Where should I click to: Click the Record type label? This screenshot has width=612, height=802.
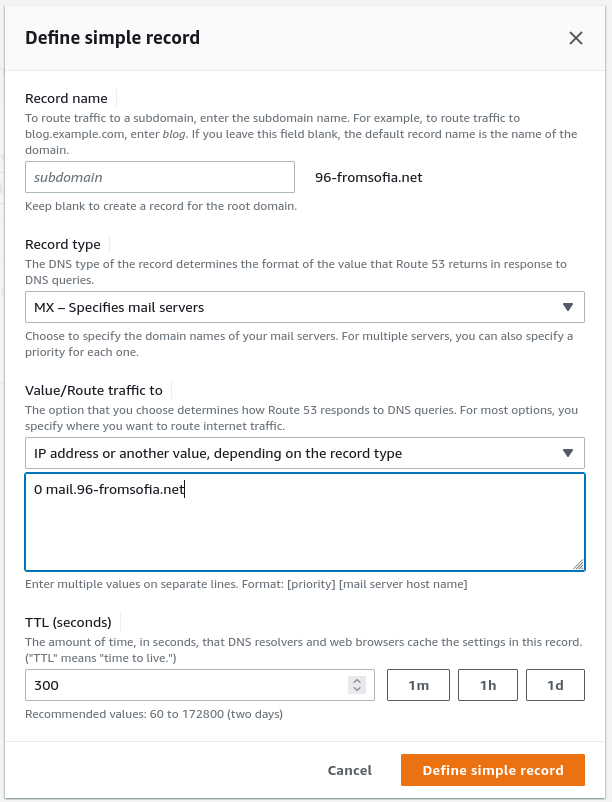point(62,244)
